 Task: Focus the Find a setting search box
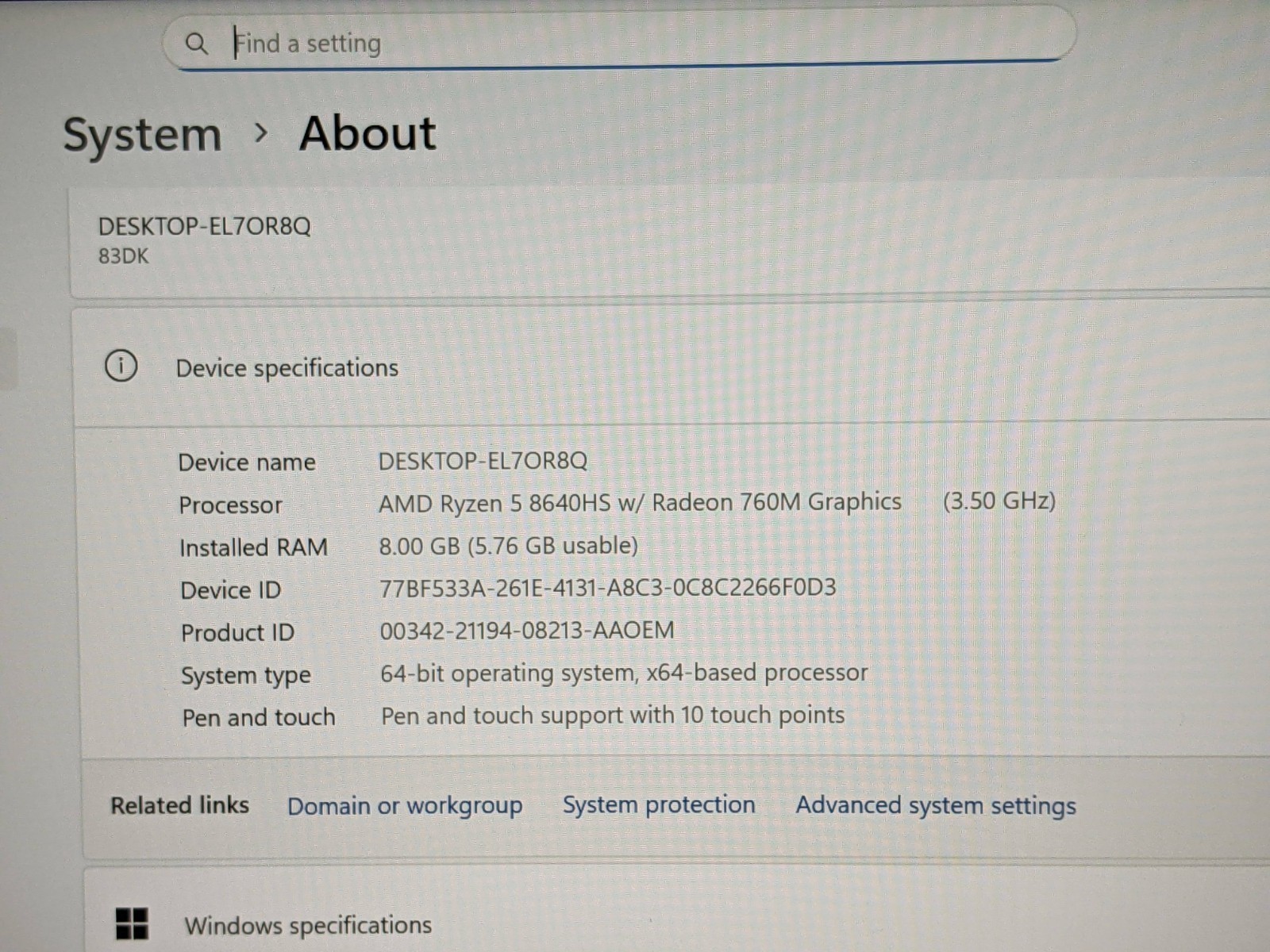(x=619, y=38)
